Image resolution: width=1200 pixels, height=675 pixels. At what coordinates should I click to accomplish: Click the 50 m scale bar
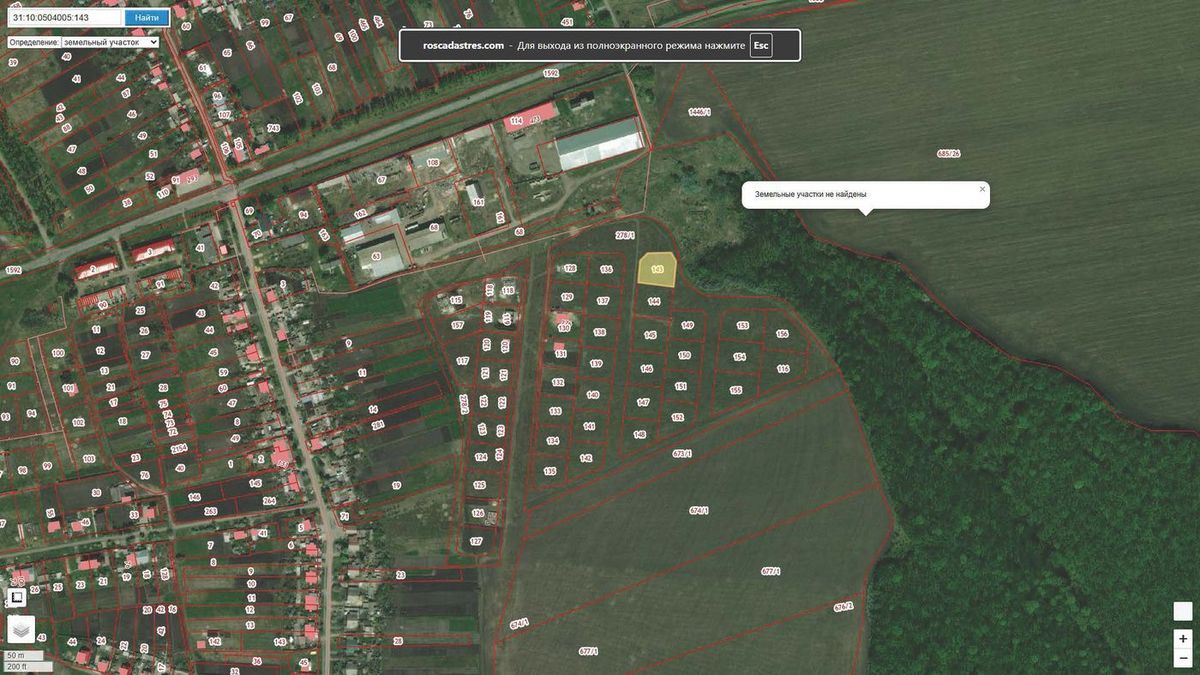pyautogui.click(x=16, y=655)
